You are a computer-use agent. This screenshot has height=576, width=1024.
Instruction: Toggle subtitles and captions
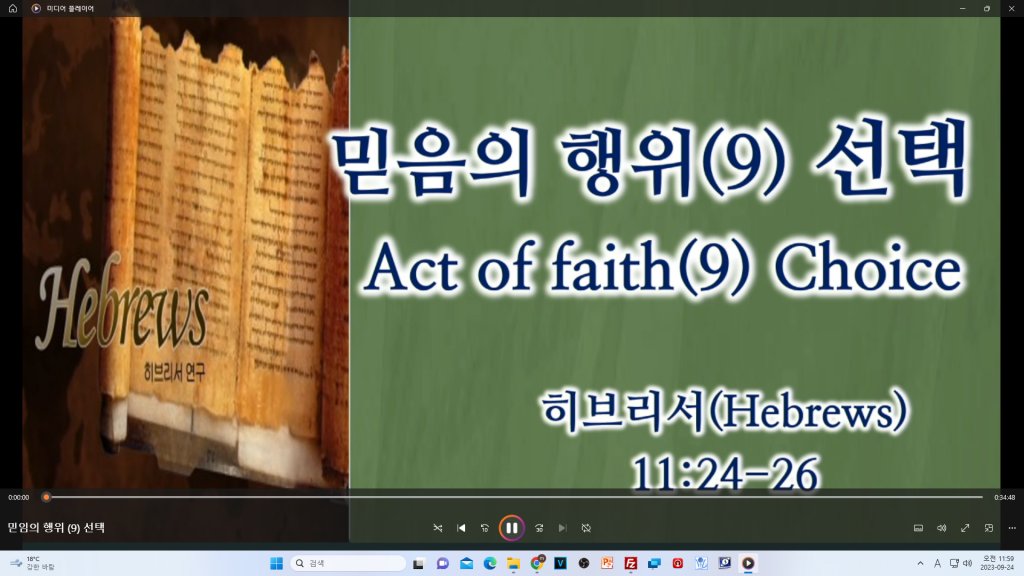(x=918, y=527)
